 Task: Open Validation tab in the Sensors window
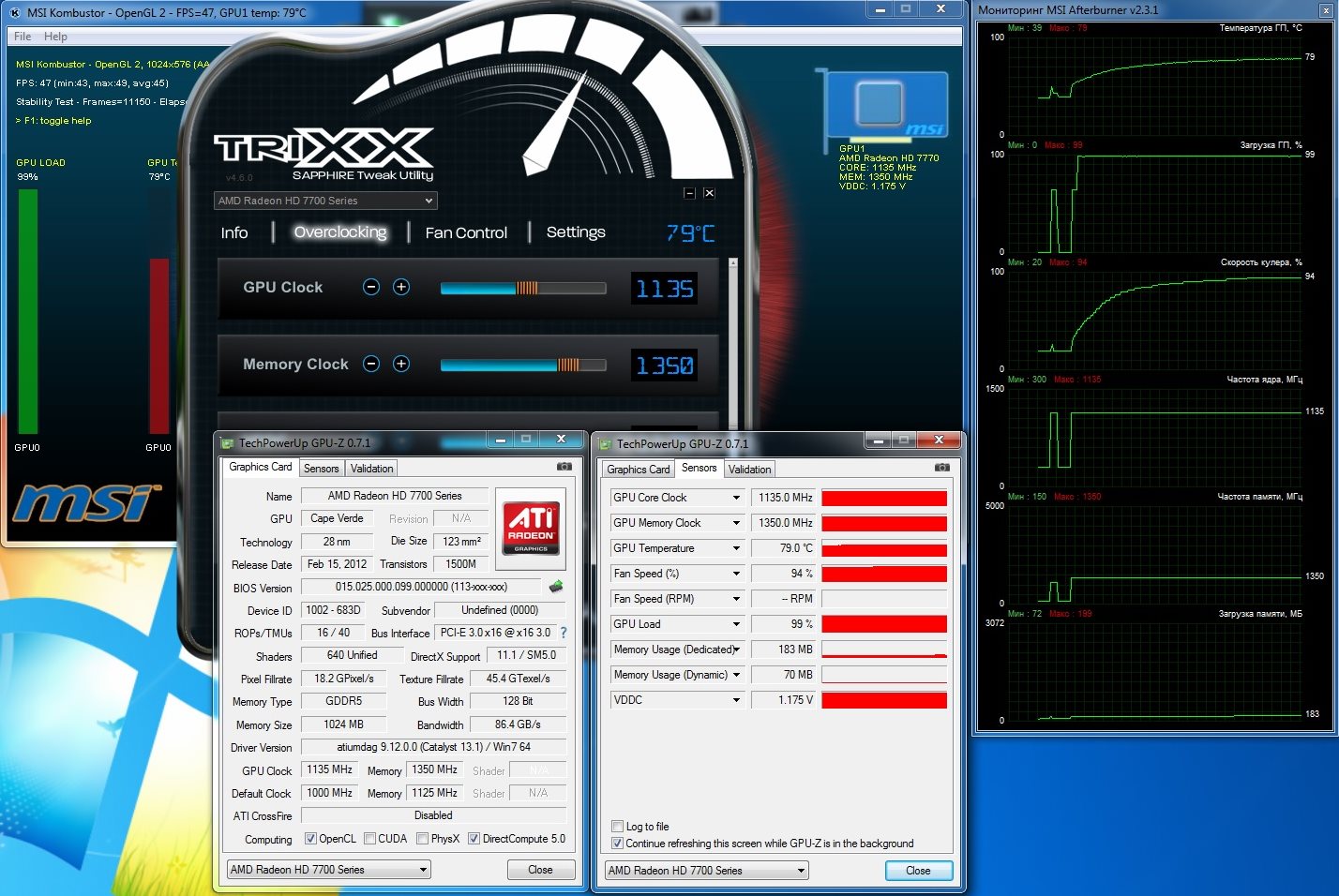coord(749,470)
